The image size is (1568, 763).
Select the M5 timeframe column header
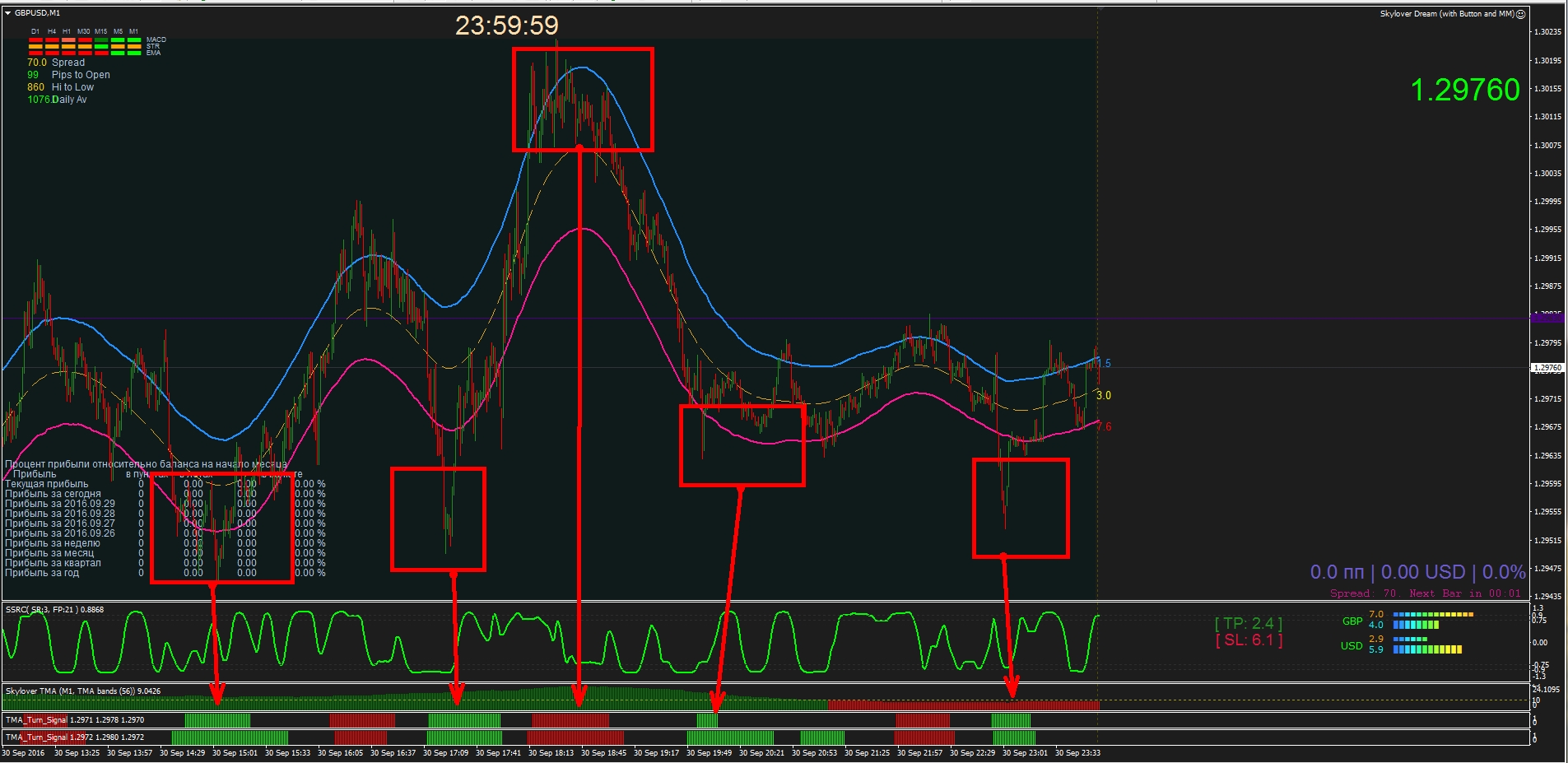pos(119,31)
